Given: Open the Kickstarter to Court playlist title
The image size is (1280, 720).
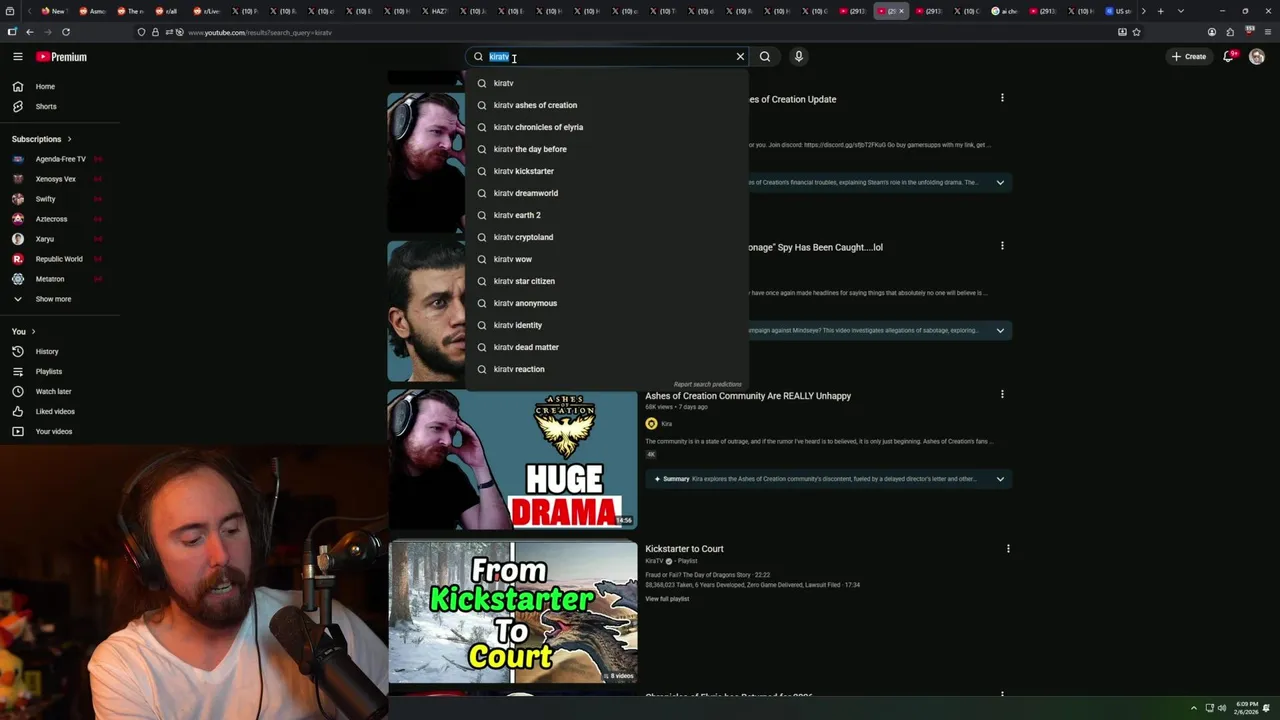Looking at the screenshot, I should tap(684, 549).
